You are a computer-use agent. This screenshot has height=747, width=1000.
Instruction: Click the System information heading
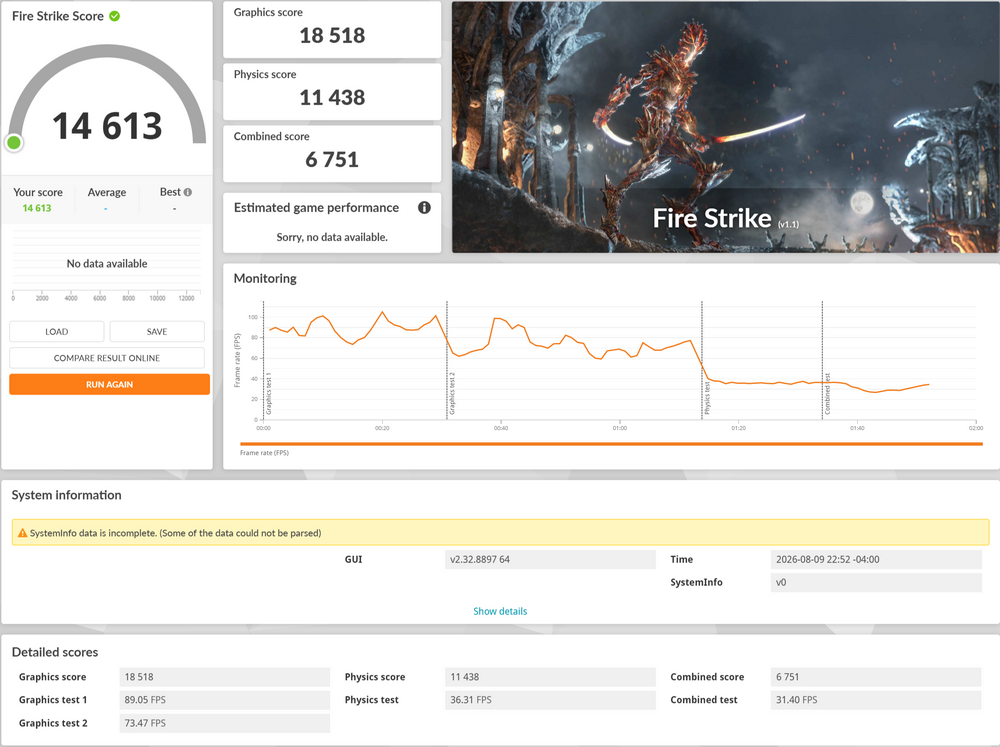66,495
